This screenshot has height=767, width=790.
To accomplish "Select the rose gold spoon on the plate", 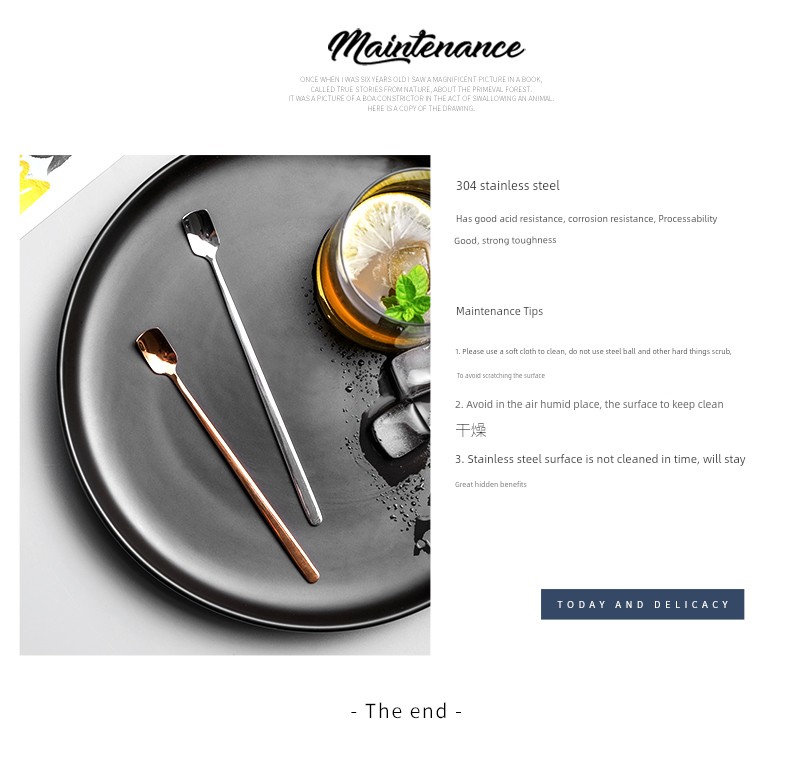I will tap(227, 455).
